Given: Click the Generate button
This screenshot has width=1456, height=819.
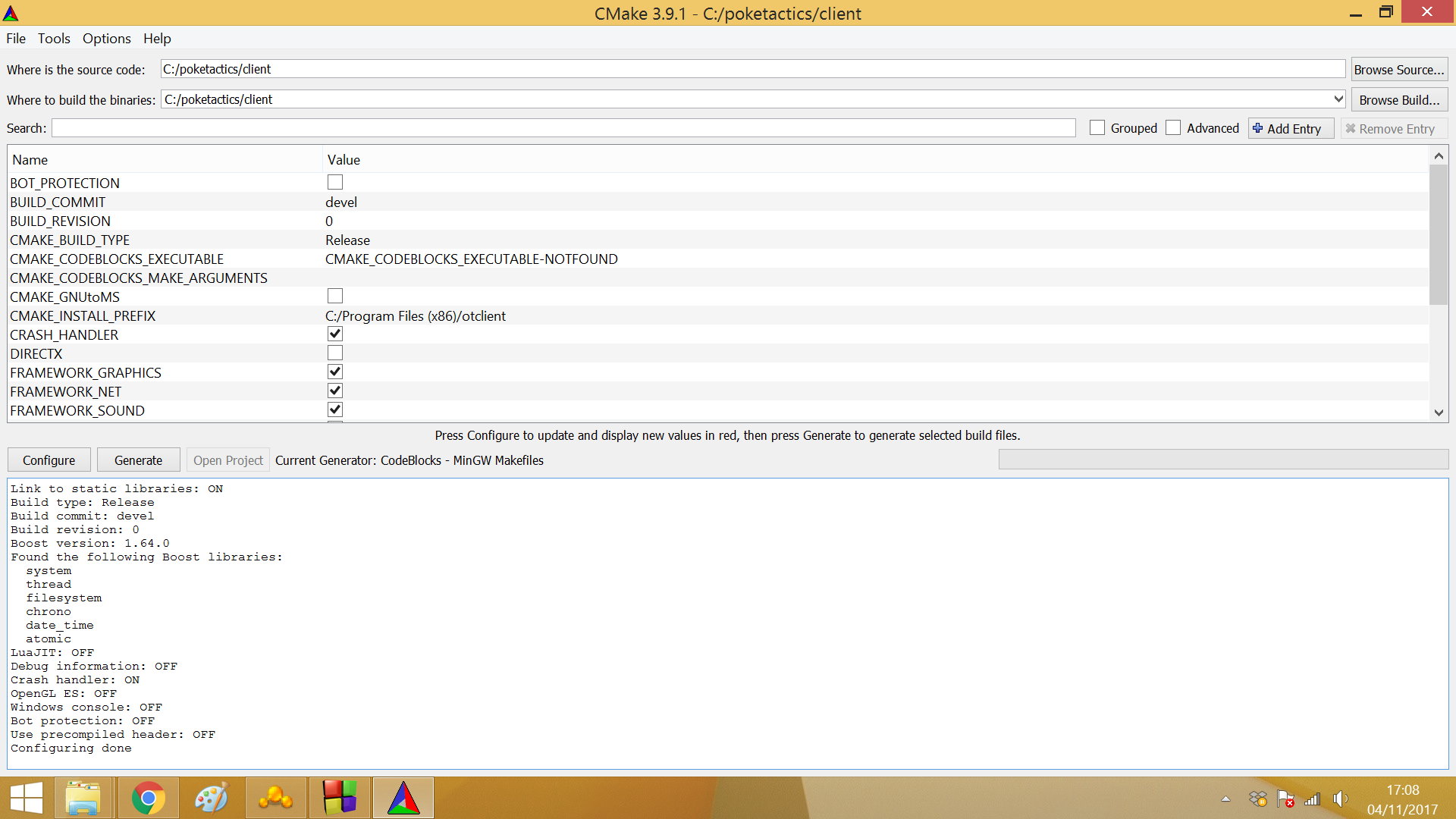Looking at the screenshot, I should coord(139,460).
